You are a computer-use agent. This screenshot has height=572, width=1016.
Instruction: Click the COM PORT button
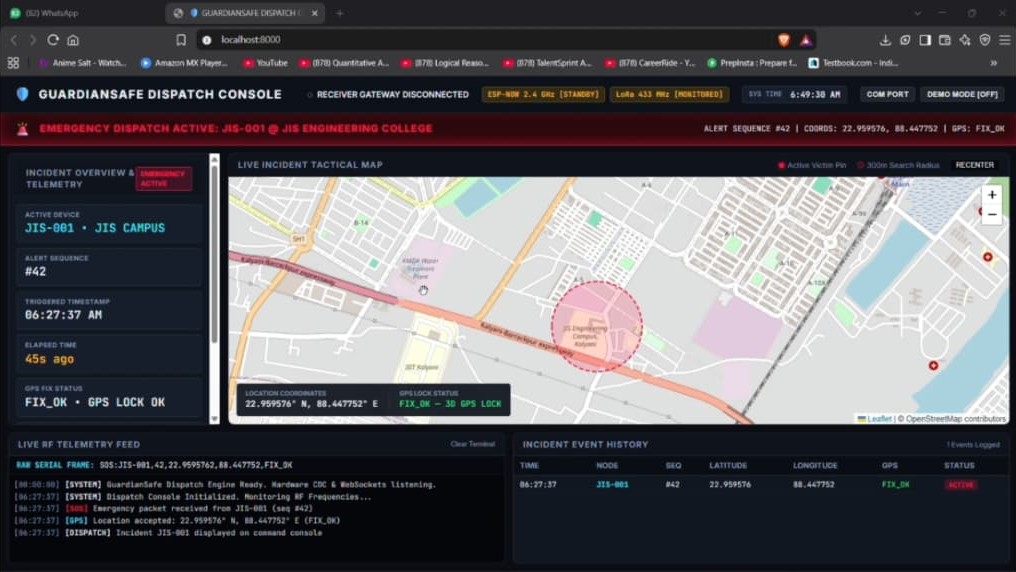coord(887,95)
